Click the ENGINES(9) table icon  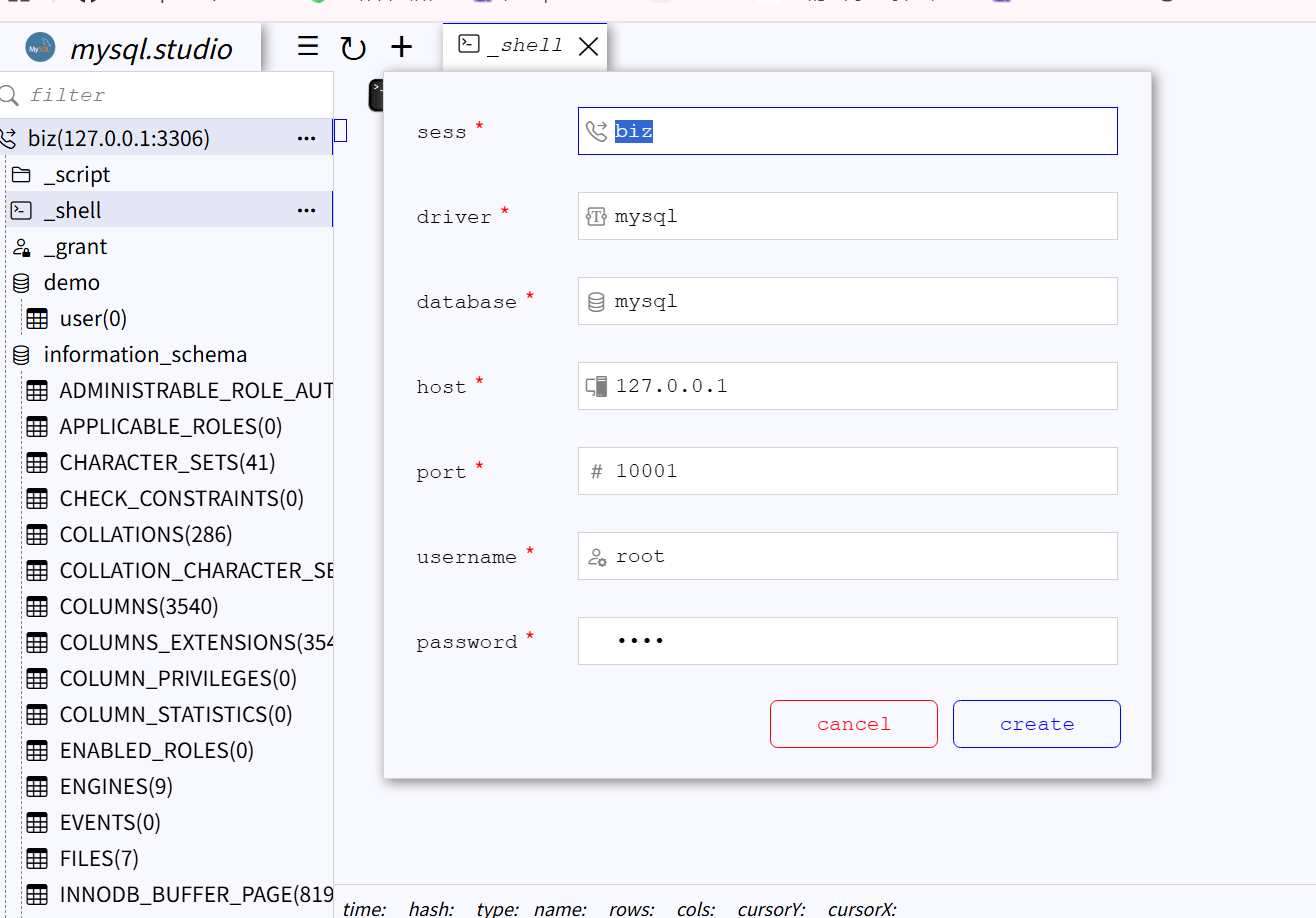[x=37, y=787]
